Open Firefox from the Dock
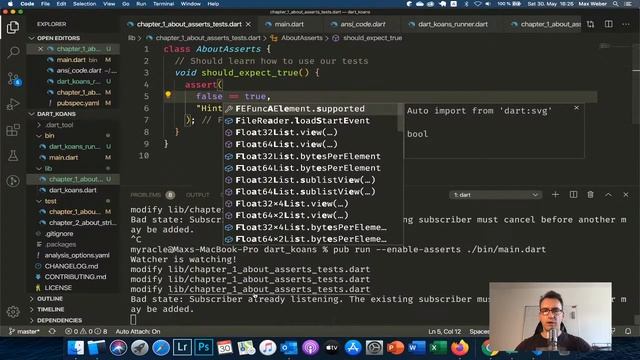Viewport: 640px width, 360px height. 459,347
